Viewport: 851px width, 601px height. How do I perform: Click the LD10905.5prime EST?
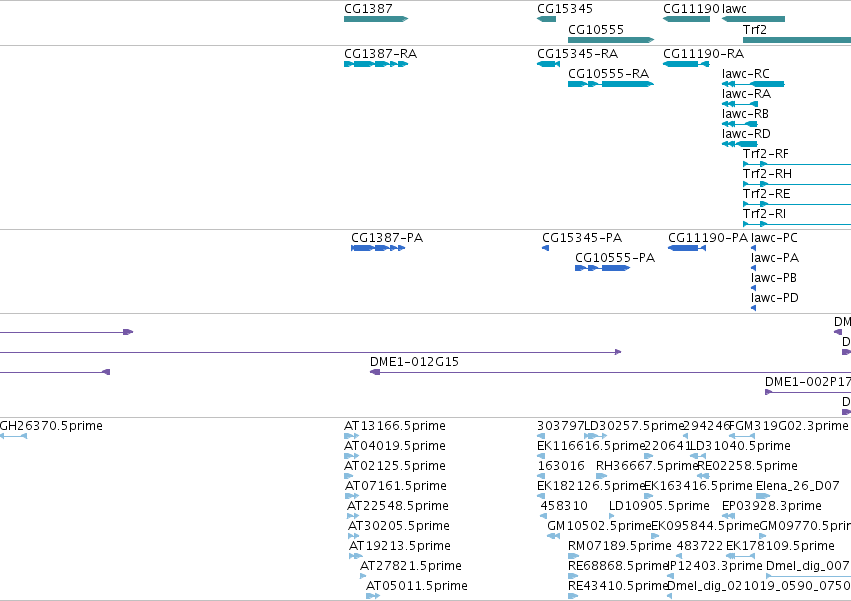(x=612, y=516)
